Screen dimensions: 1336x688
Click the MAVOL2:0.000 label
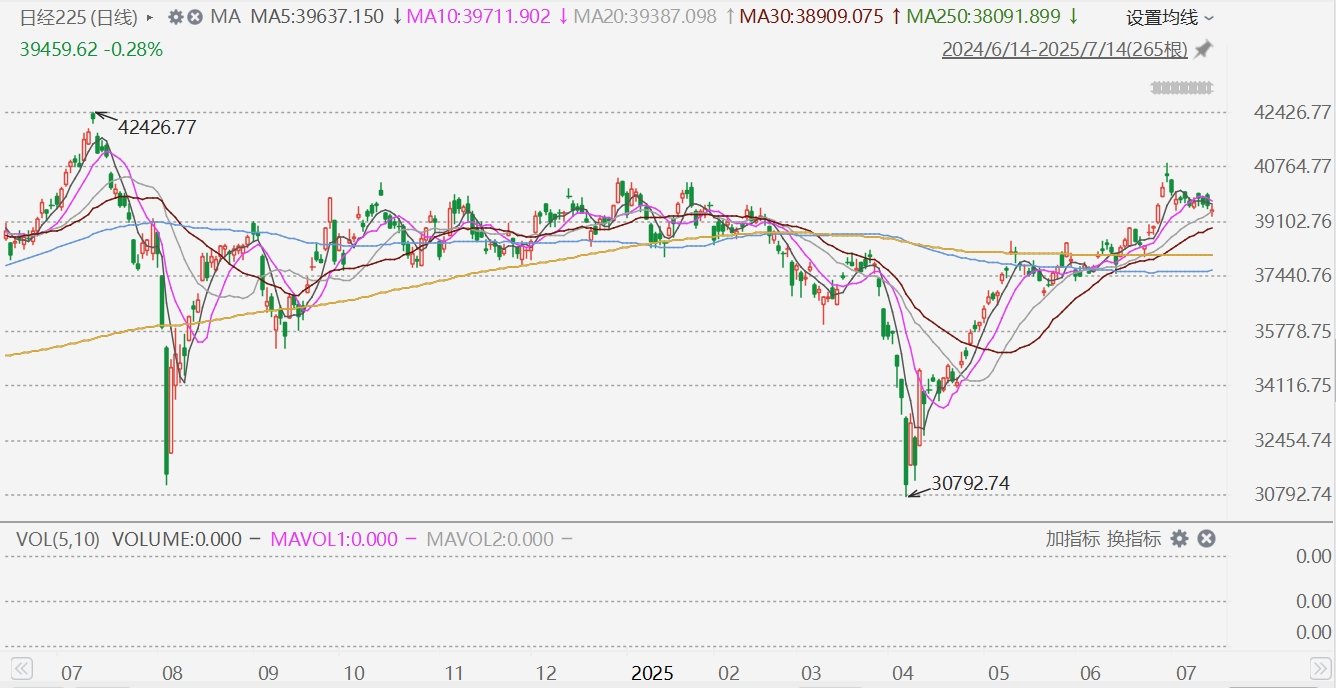coord(490,539)
